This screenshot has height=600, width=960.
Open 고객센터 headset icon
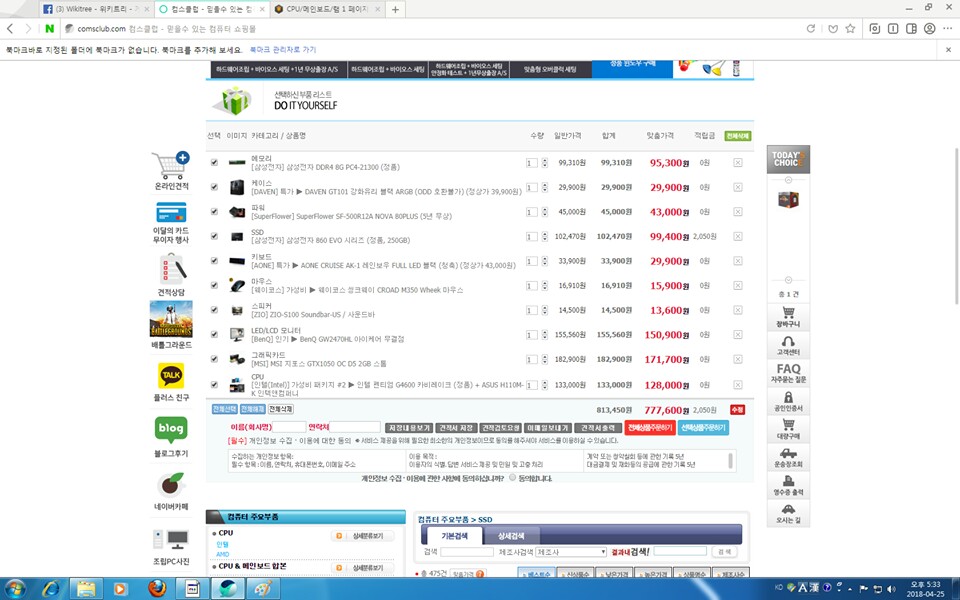789,346
